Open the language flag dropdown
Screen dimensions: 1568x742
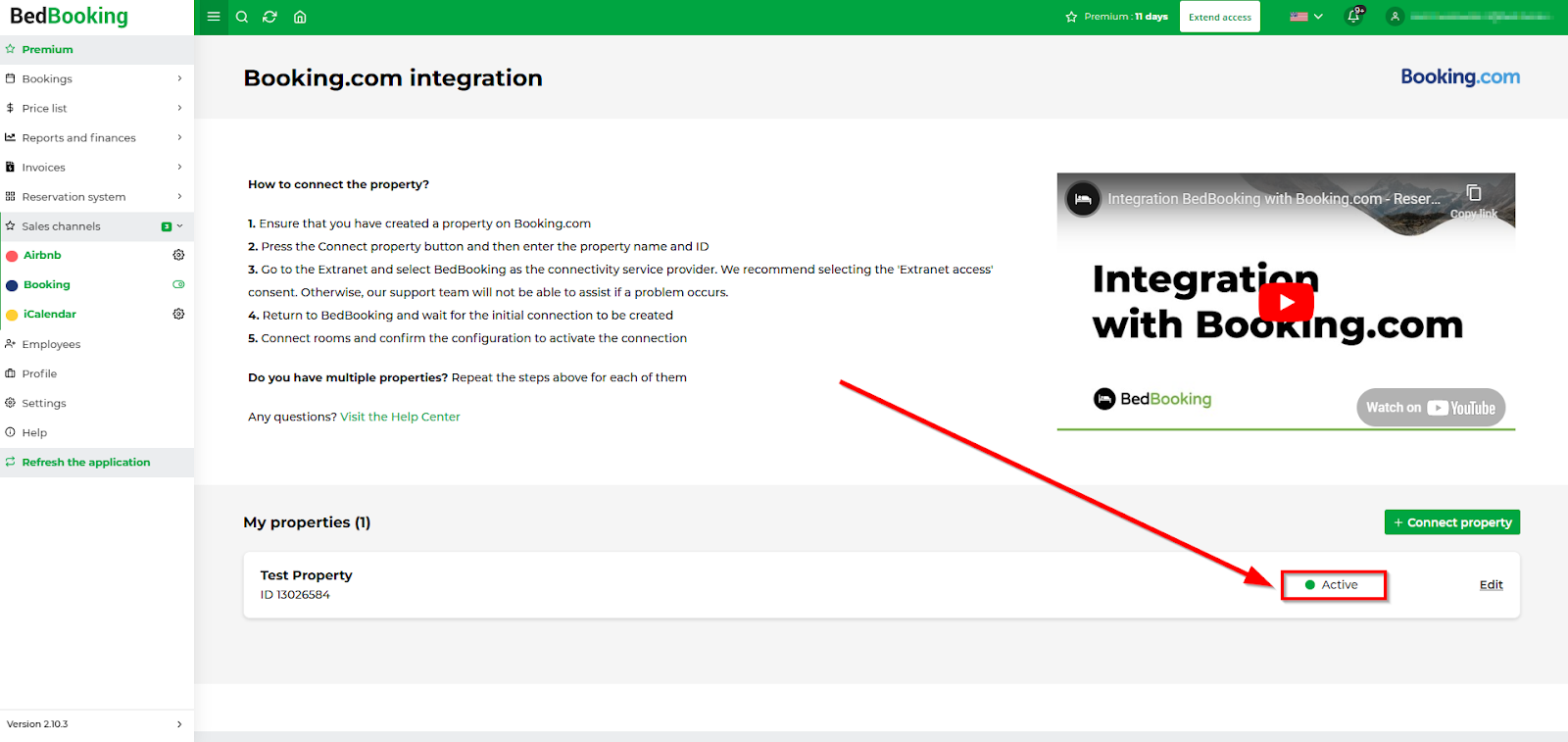click(x=1306, y=17)
